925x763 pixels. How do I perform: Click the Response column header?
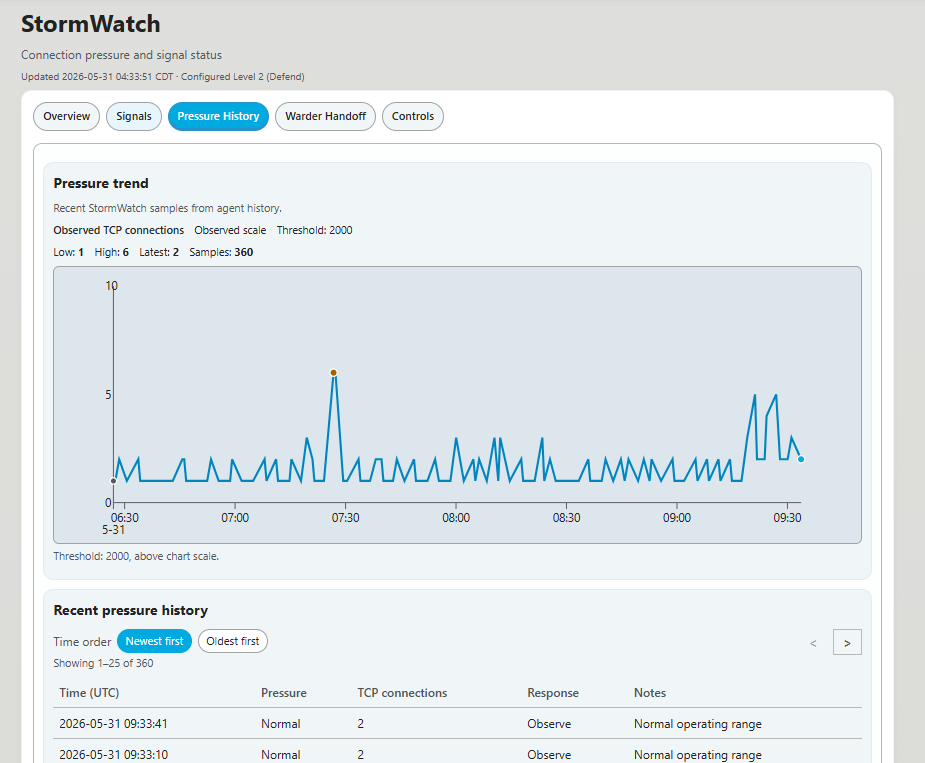tap(553, 693)
